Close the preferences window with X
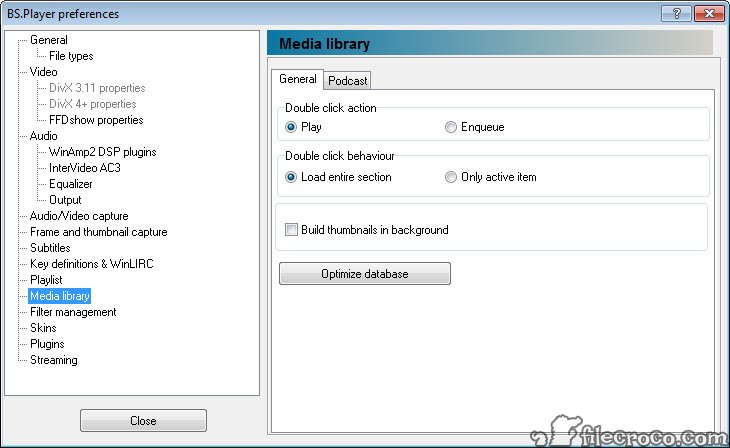The height and width of the screenshot is (448, 730). pyautogui.click(x=709, y=14)
